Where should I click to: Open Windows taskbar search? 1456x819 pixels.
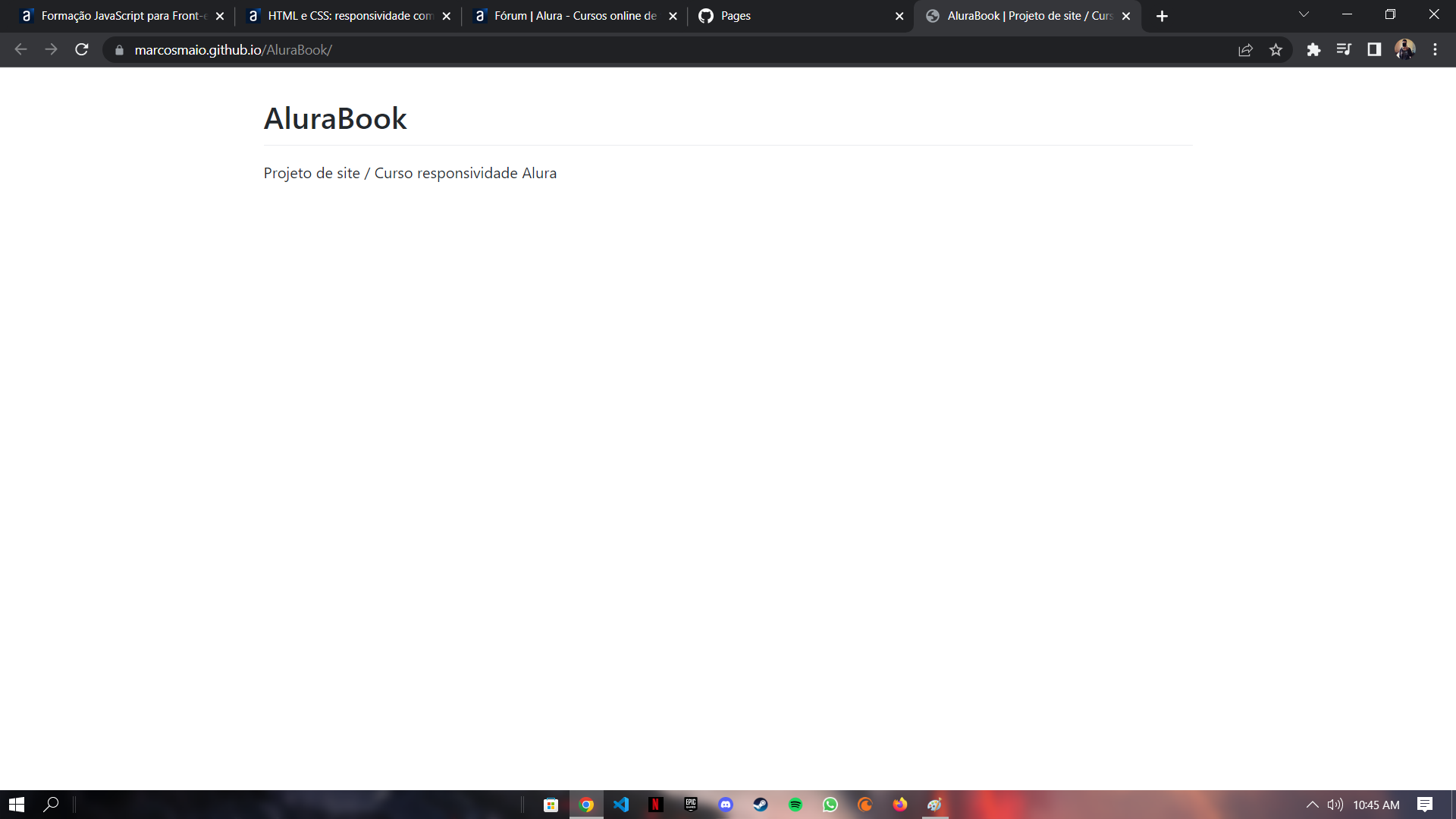pos(51,805)
